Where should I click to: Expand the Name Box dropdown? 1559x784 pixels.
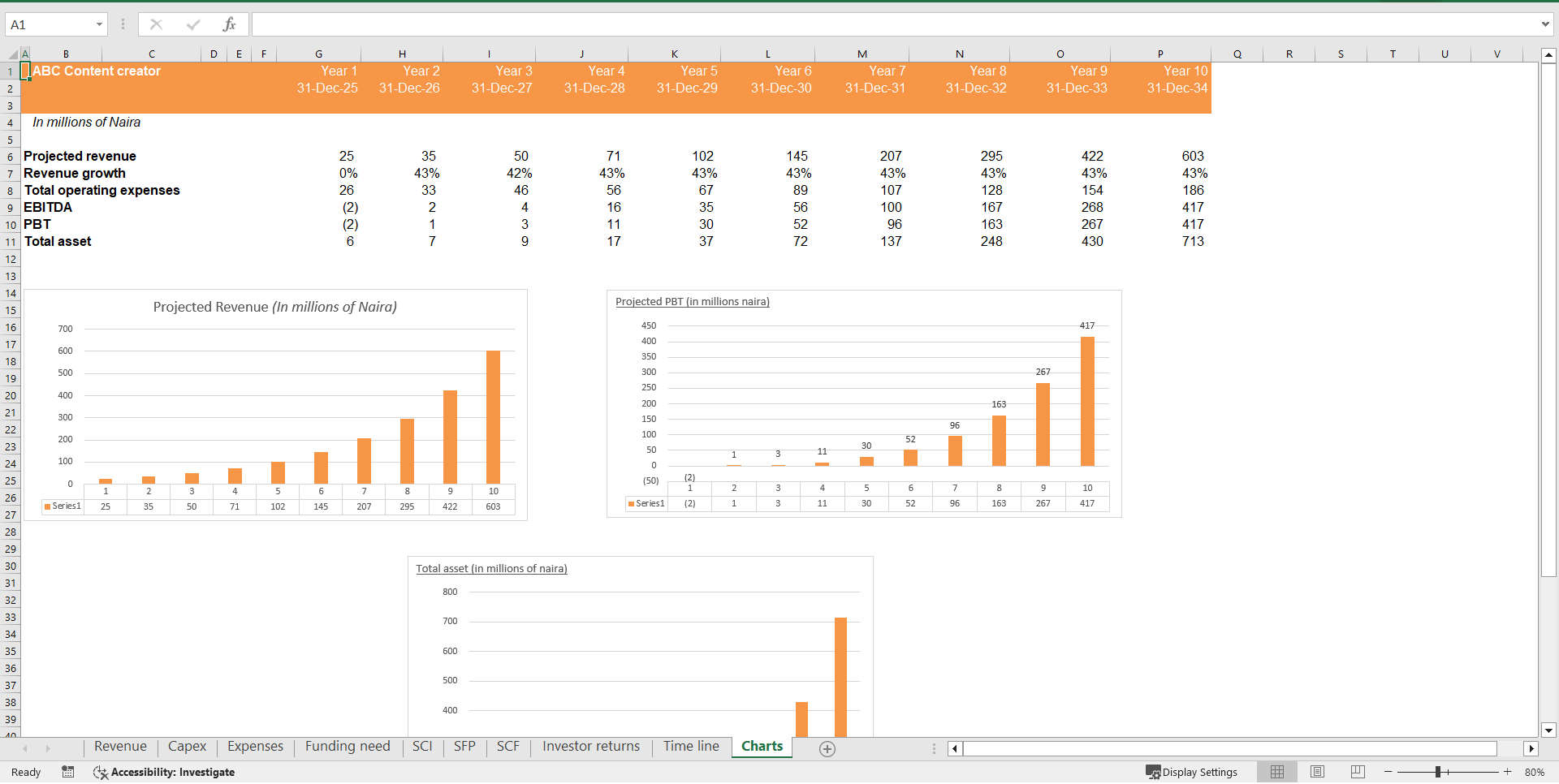pos(99,24)
